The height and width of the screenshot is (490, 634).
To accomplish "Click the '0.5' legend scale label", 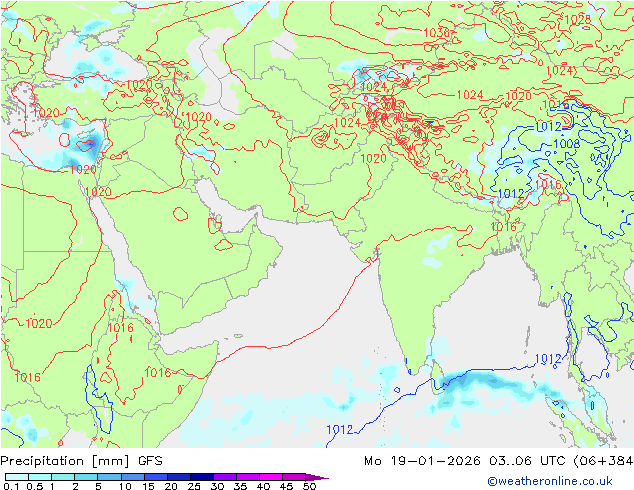I will 34,486.
